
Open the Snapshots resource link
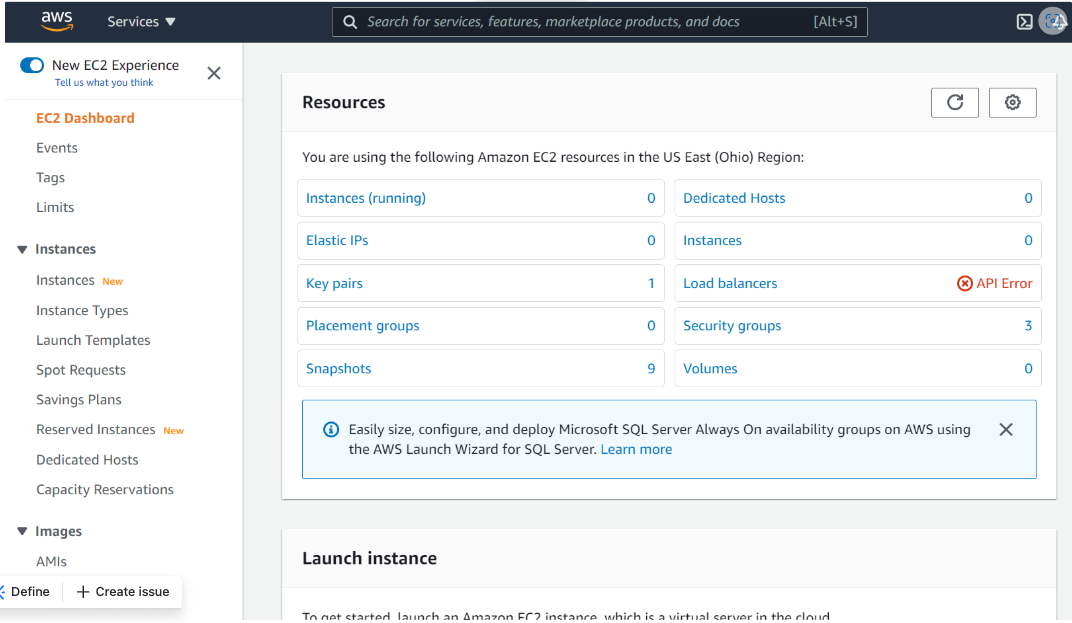pyautogui.click(x=338, y=368)
